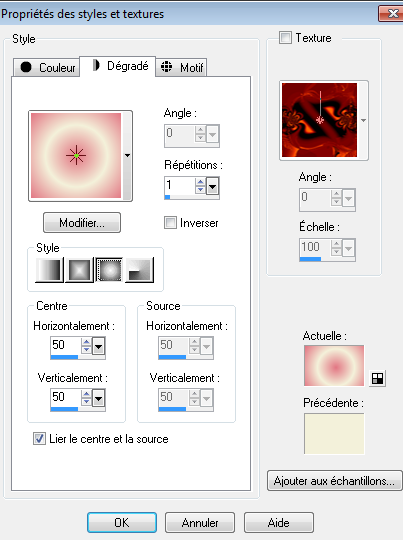Click Ajouter aux échantillons... button

click(334, 480)
